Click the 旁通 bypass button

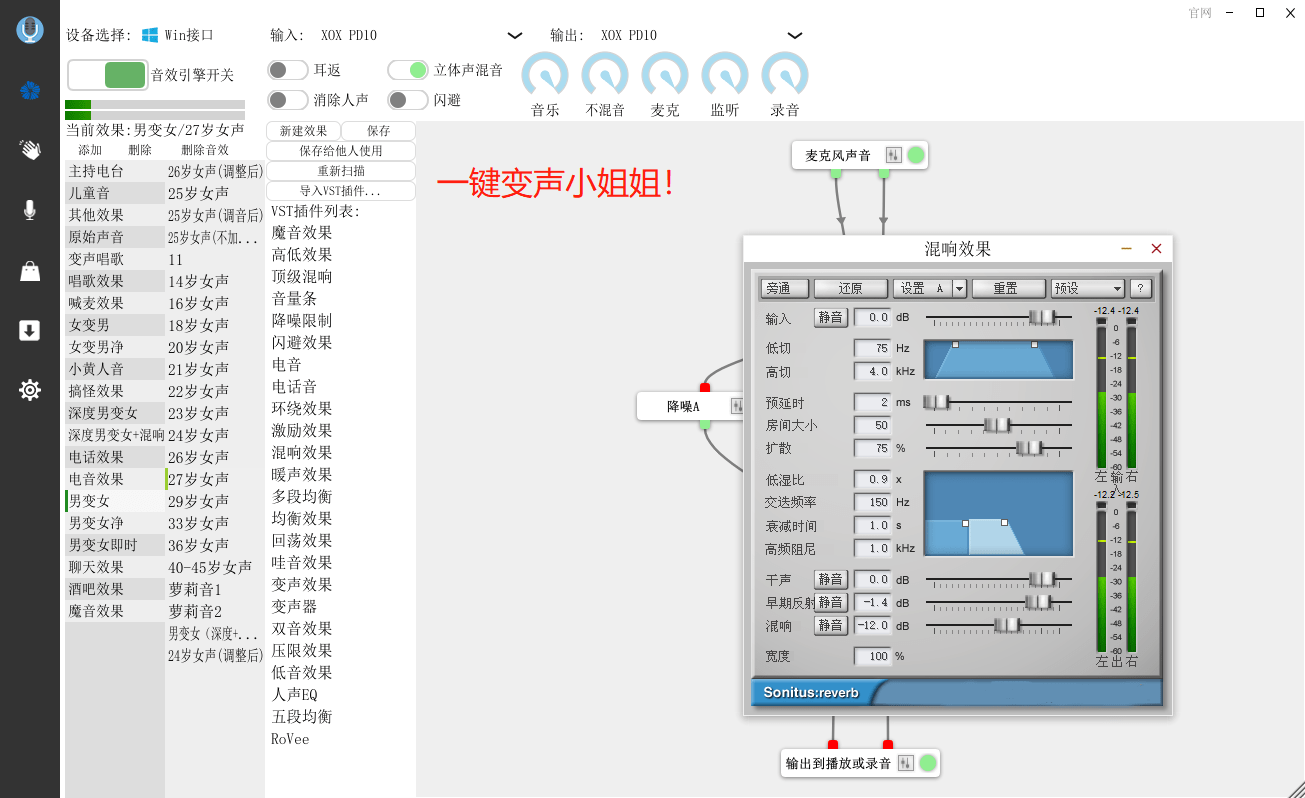click(x=784, y=288)
